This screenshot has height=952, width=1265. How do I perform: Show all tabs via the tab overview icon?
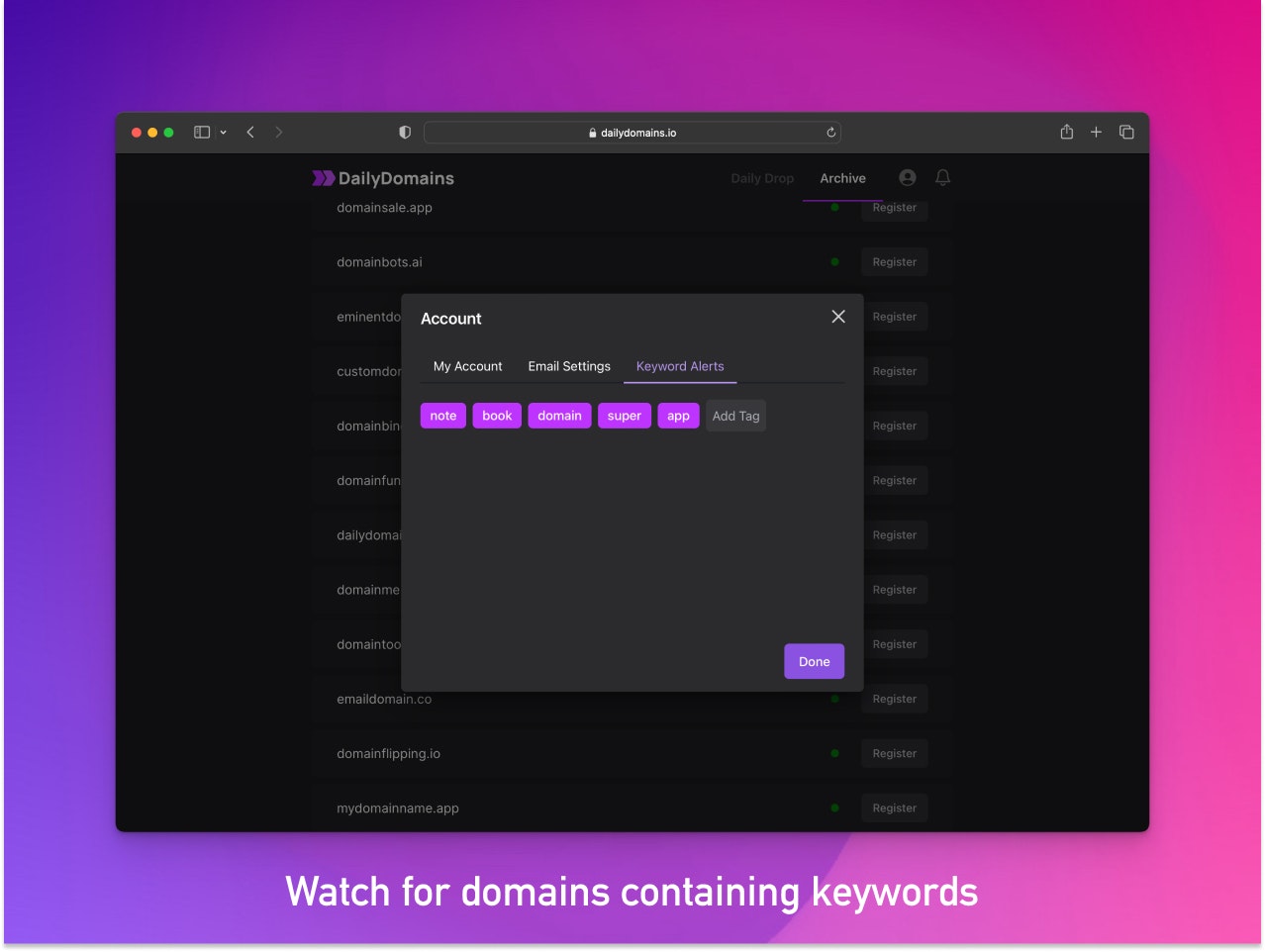[1126, 132]
